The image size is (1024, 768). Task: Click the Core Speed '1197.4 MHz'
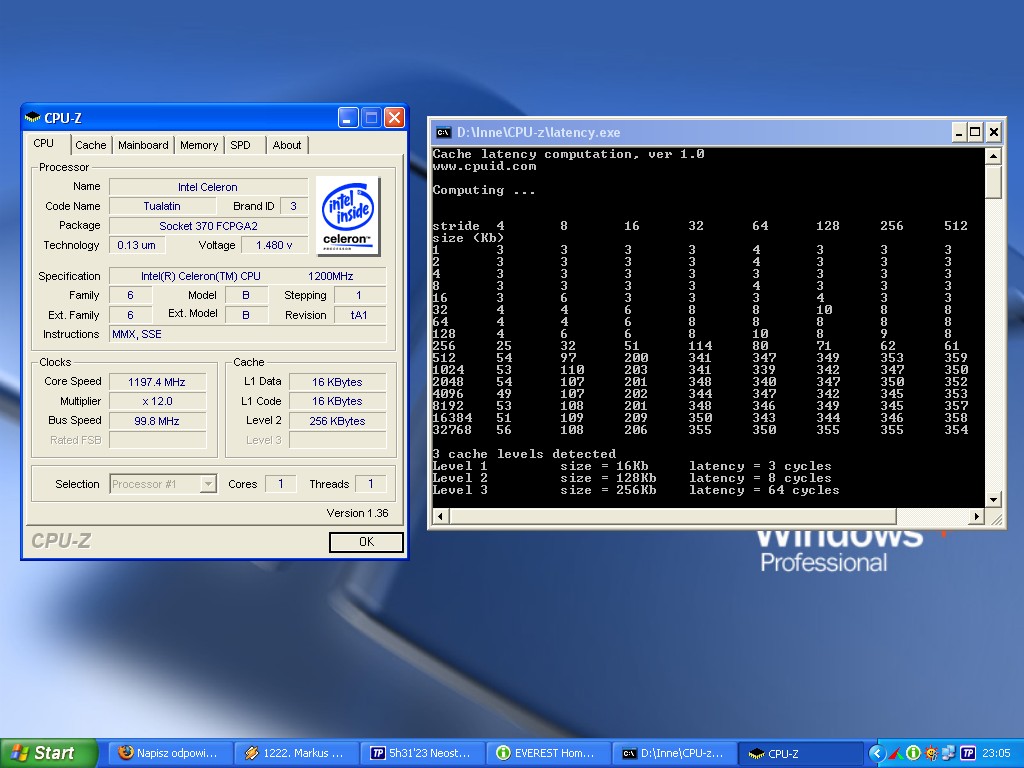click(x=157, y=382)
